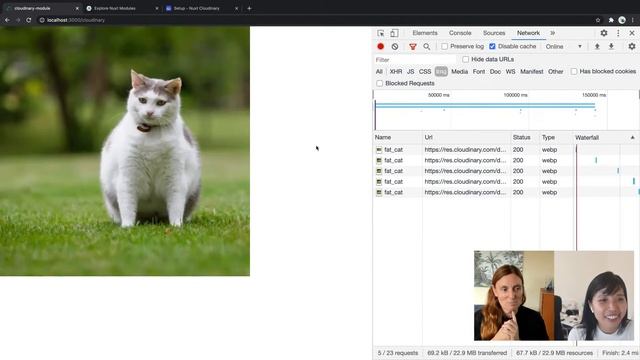
Task: Reload the localhost page
Action: [x=29, y=20]
